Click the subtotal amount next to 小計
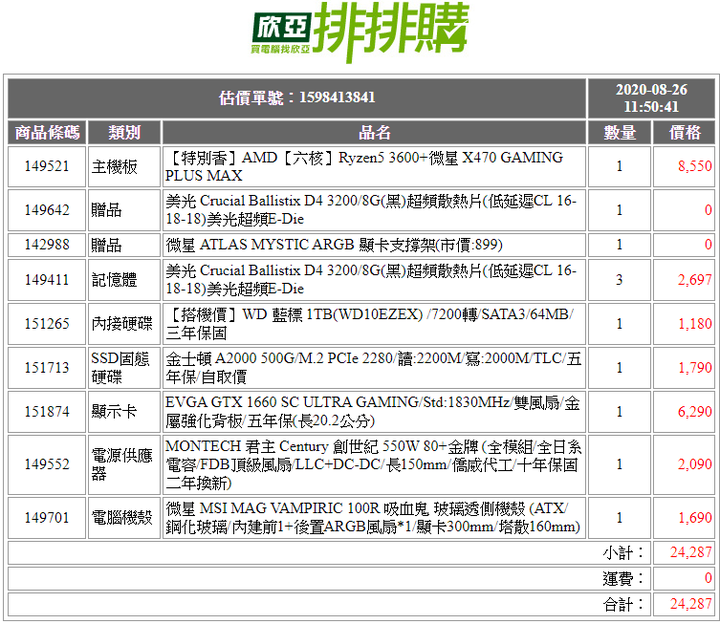The image size is (720, 624). [691, 552]
